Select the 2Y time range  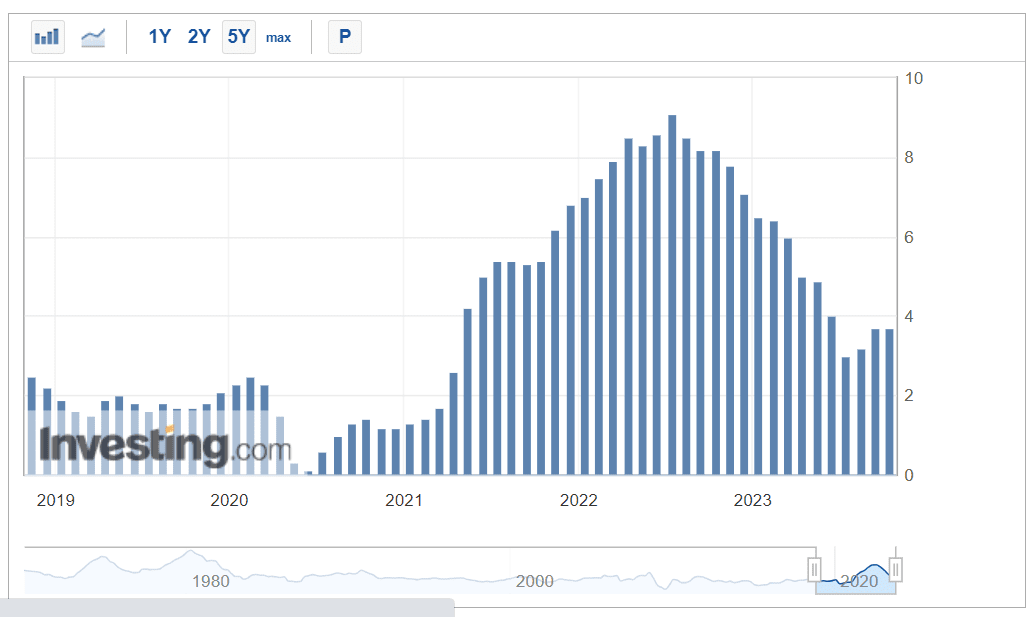click(x=199, y=37)
